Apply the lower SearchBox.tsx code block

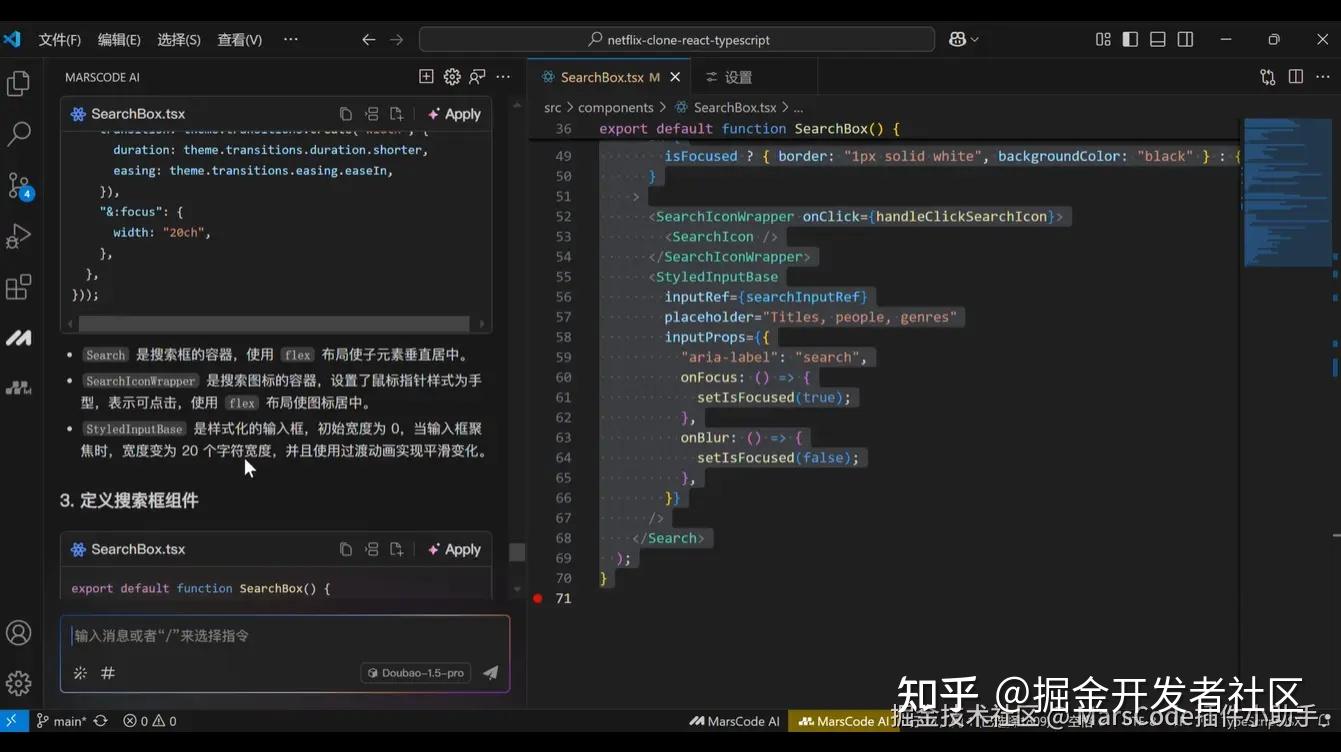[454, 549]
